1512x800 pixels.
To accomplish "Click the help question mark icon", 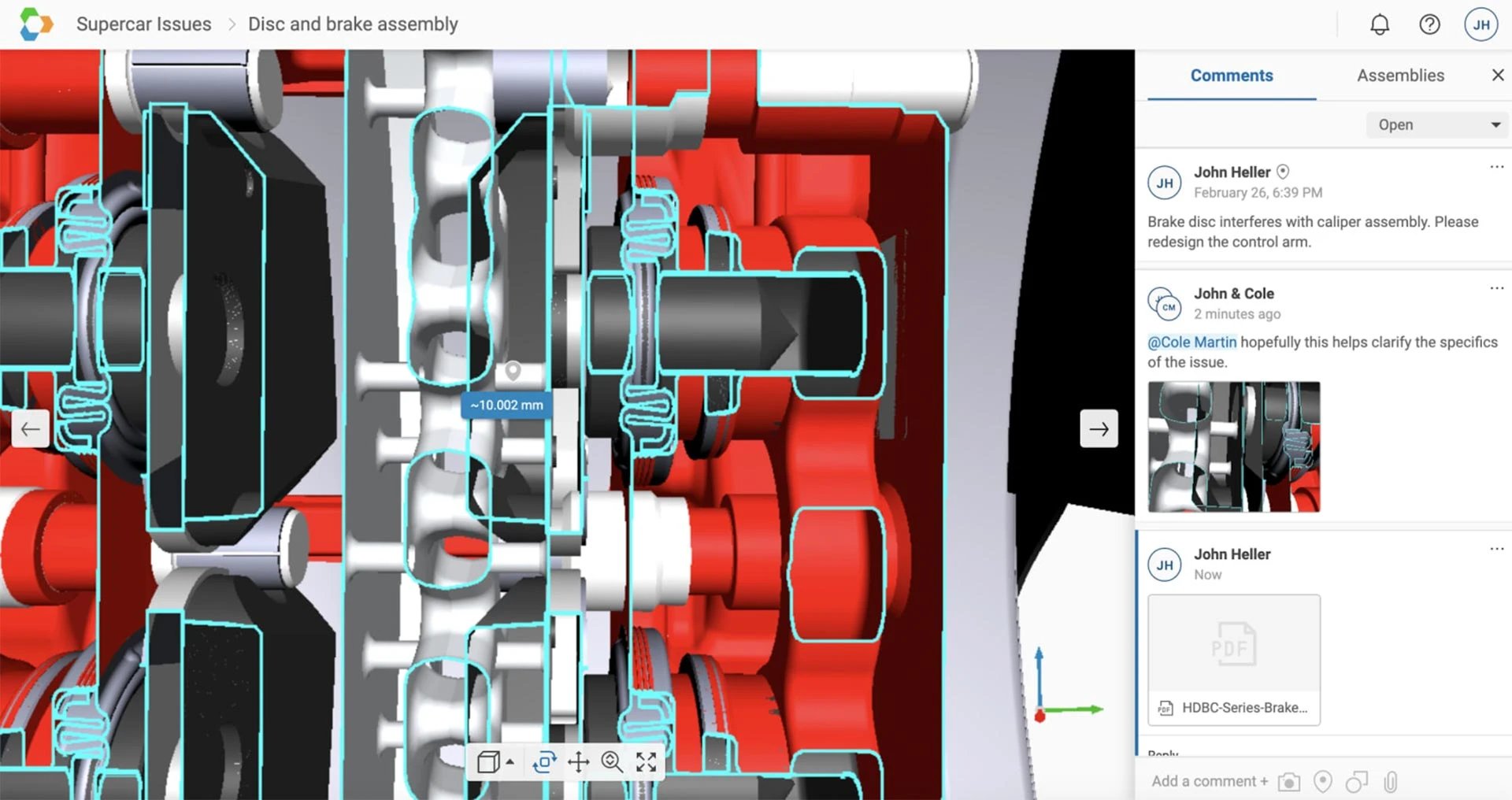I will coord(1429,24).
